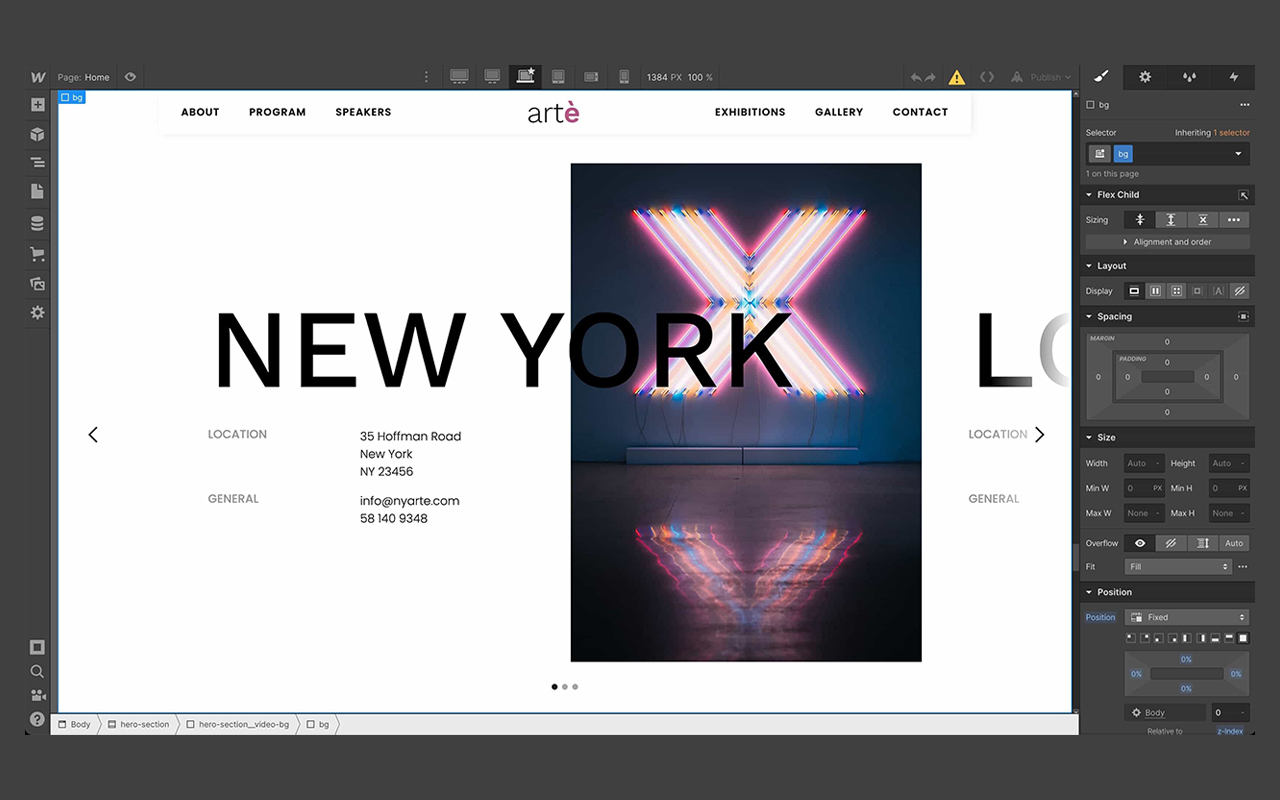Open the Fit dropdown showing Fill
1280x800 pixels.
pyautogui.click(x=1178, y=566)
